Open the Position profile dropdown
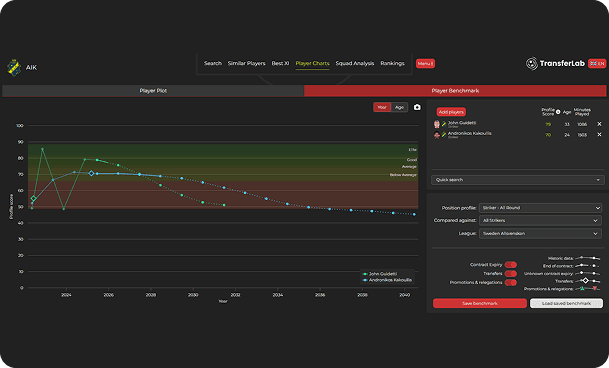 (541, 208)
